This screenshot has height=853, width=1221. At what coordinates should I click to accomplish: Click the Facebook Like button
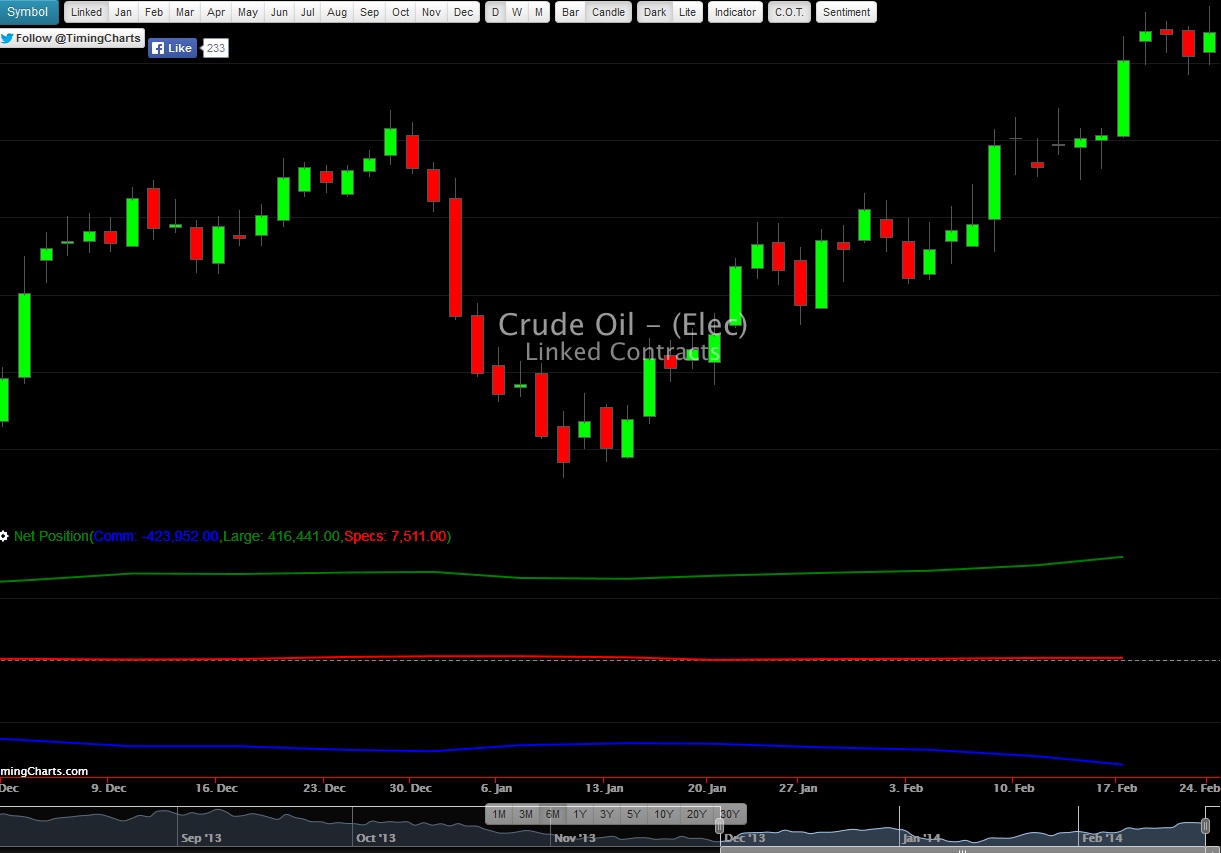tap(172, 46)
